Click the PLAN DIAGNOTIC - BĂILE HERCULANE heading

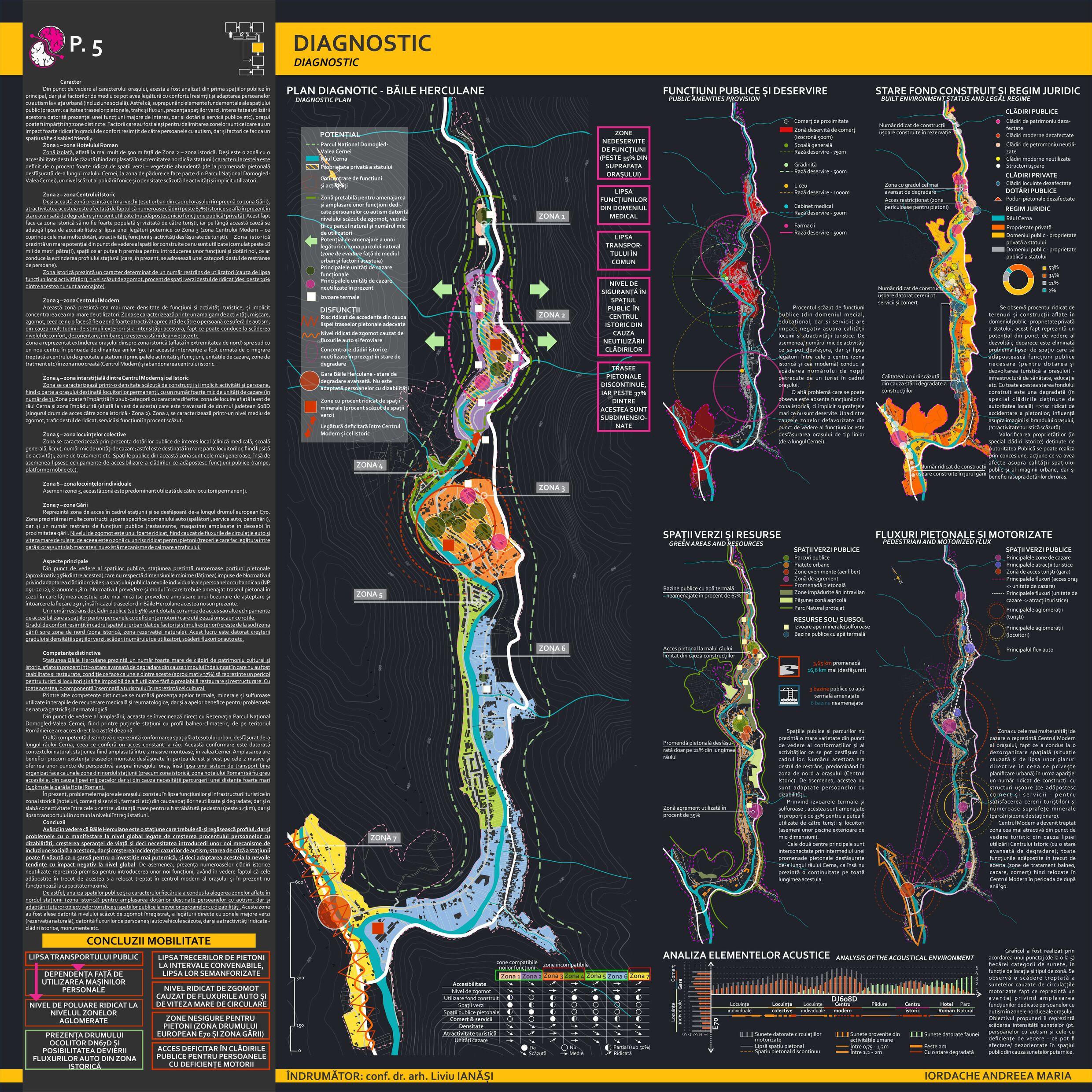tap(385, 90)
